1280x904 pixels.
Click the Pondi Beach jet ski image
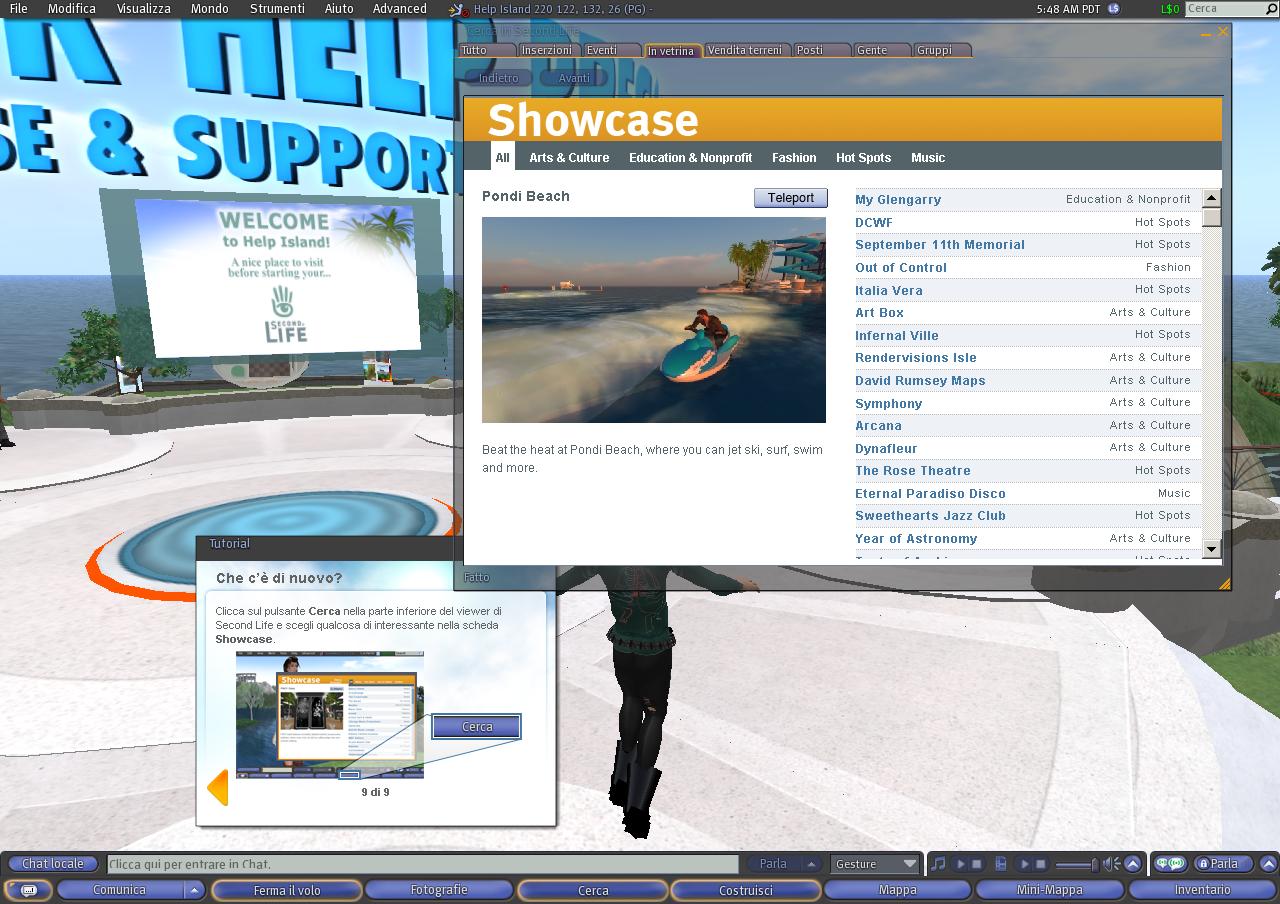(x=654, y=320)
